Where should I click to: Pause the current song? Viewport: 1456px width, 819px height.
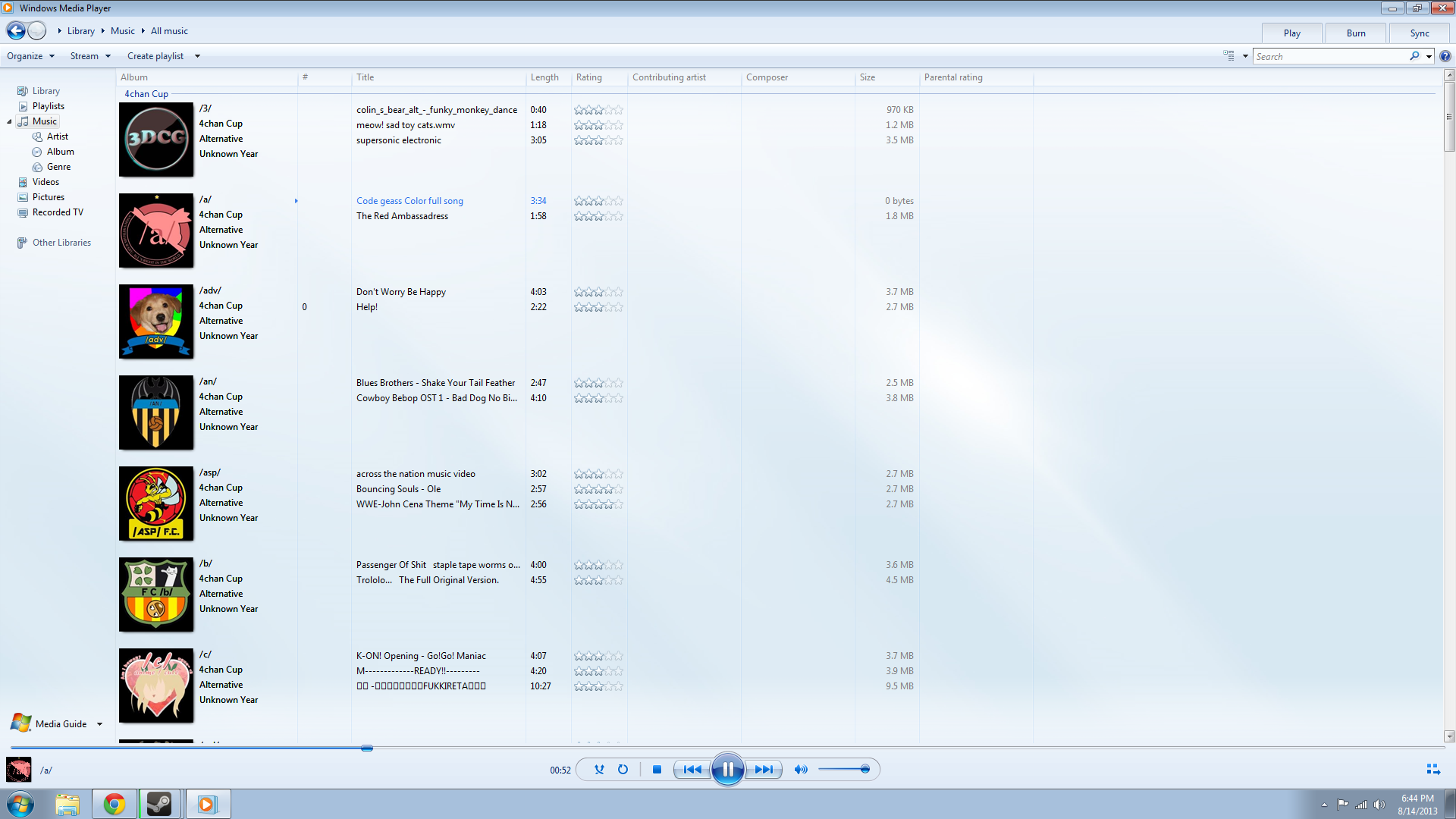point(728,770)
